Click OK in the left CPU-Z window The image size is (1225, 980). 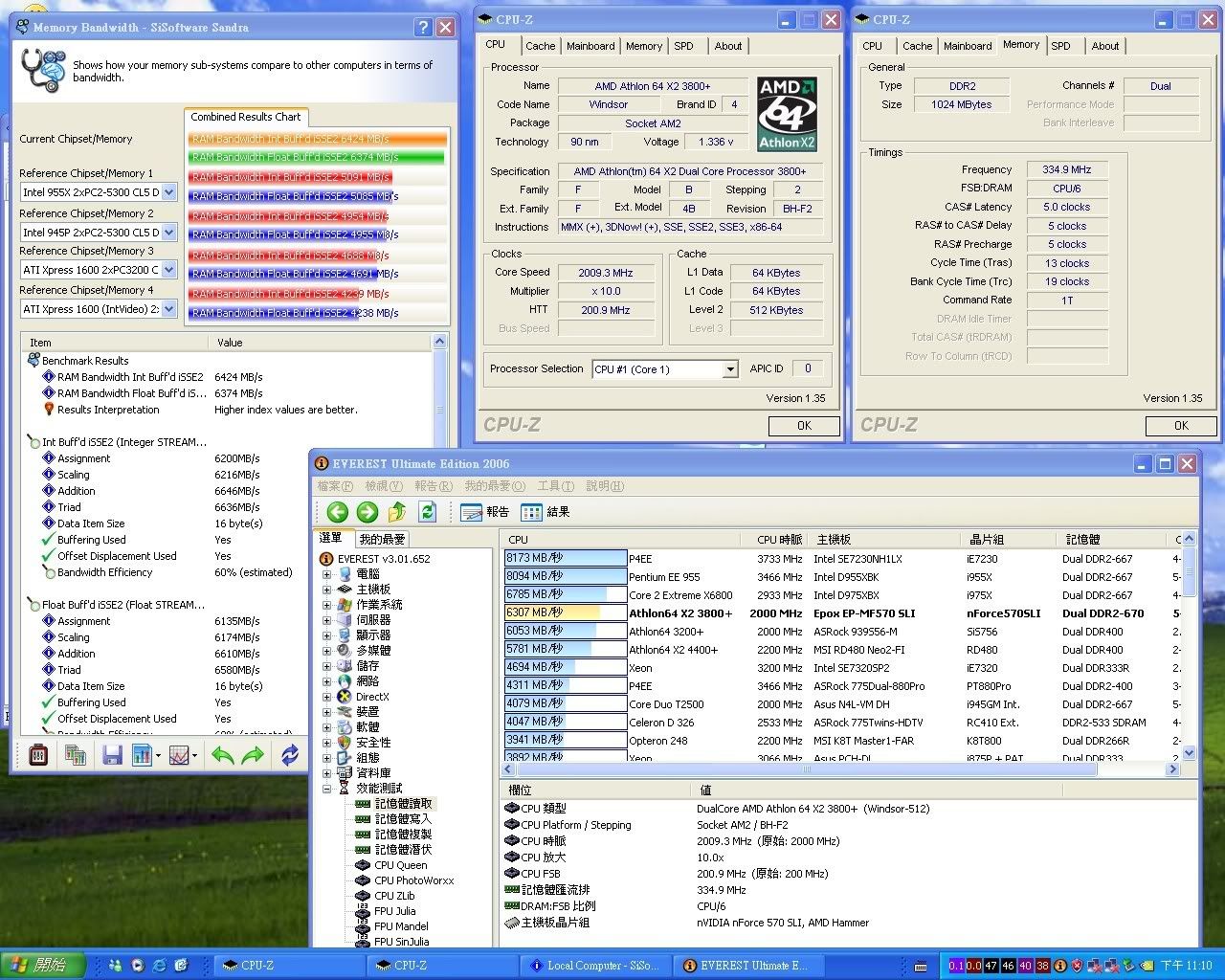tap(804, 426)
